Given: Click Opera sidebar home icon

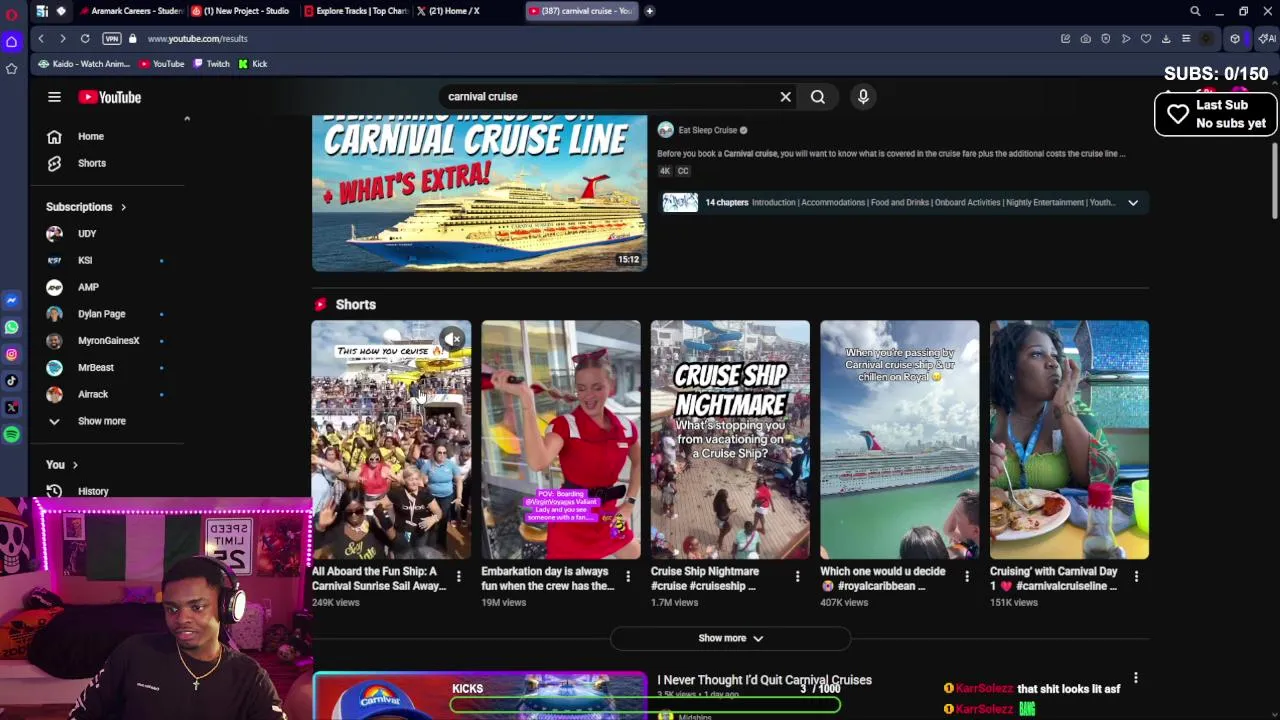Looking at the screenshot, I should pos(12,42).
